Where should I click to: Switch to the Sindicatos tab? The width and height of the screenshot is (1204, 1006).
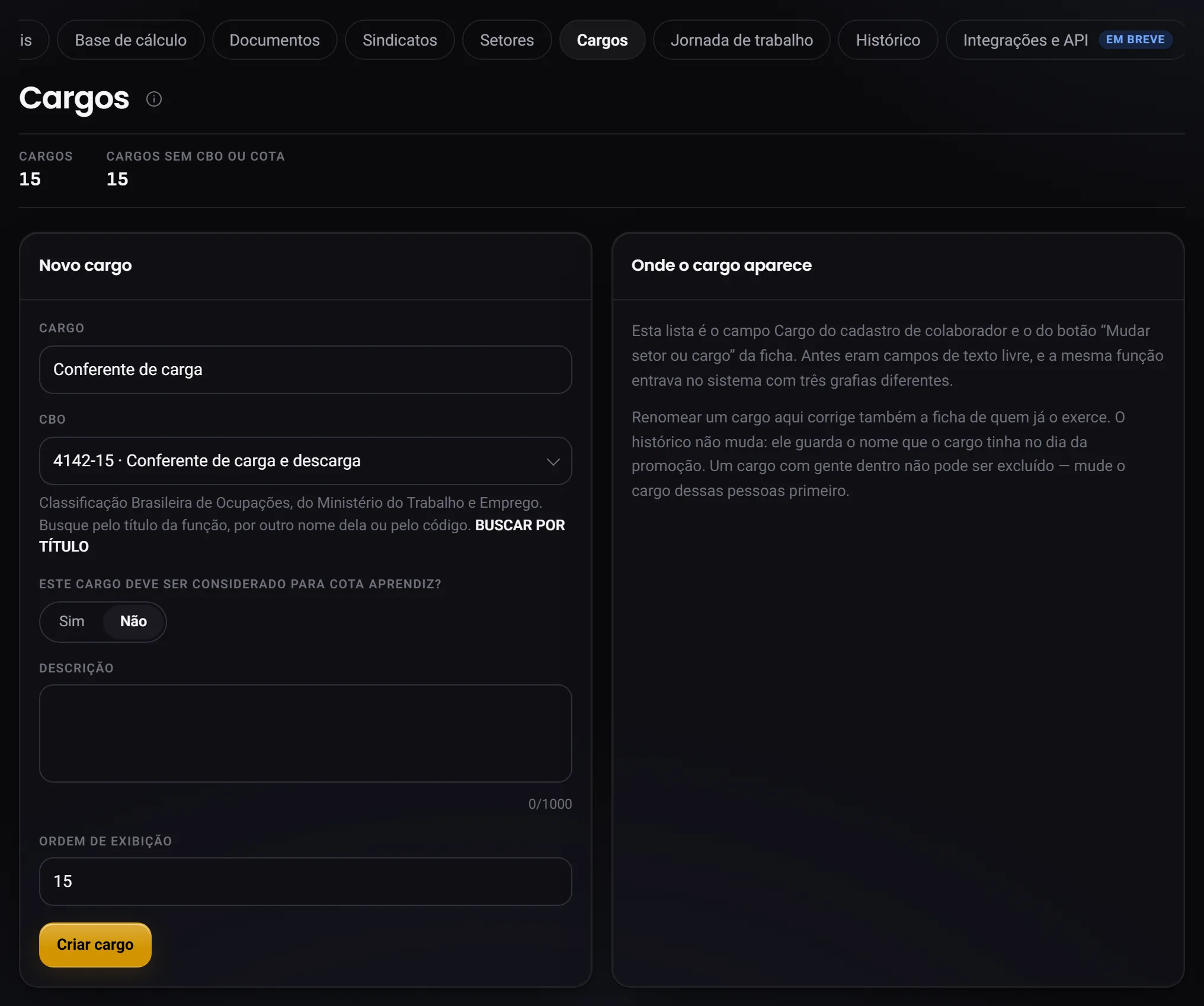(400, 40)
